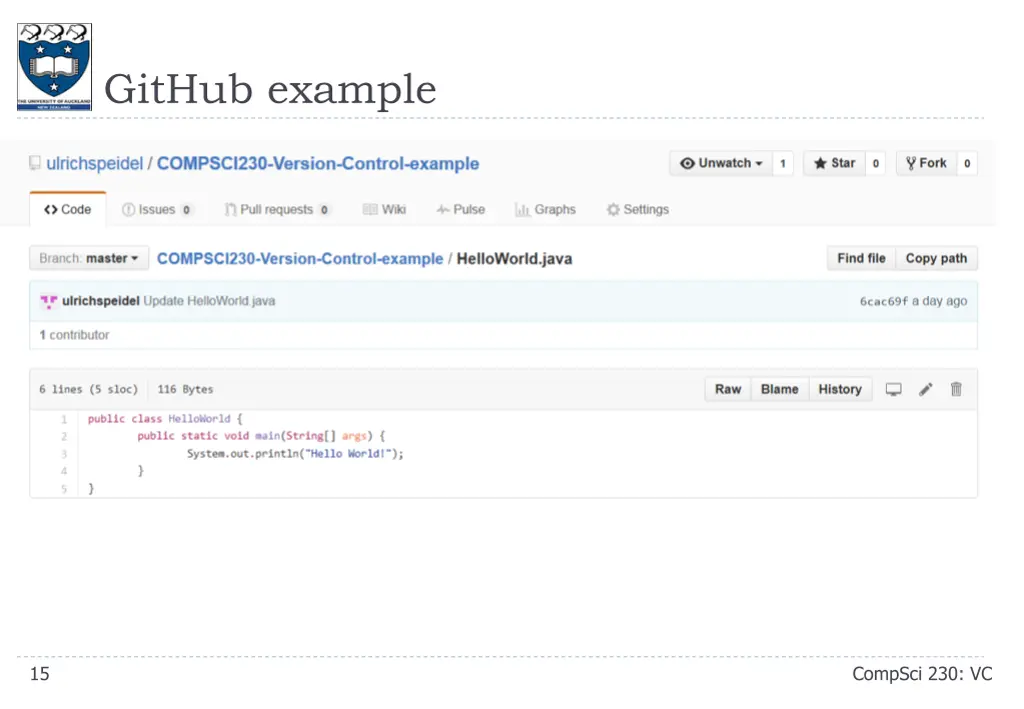Click the fork count 0
This screenshot has width=1024, height=709.
tap(967, 163)
